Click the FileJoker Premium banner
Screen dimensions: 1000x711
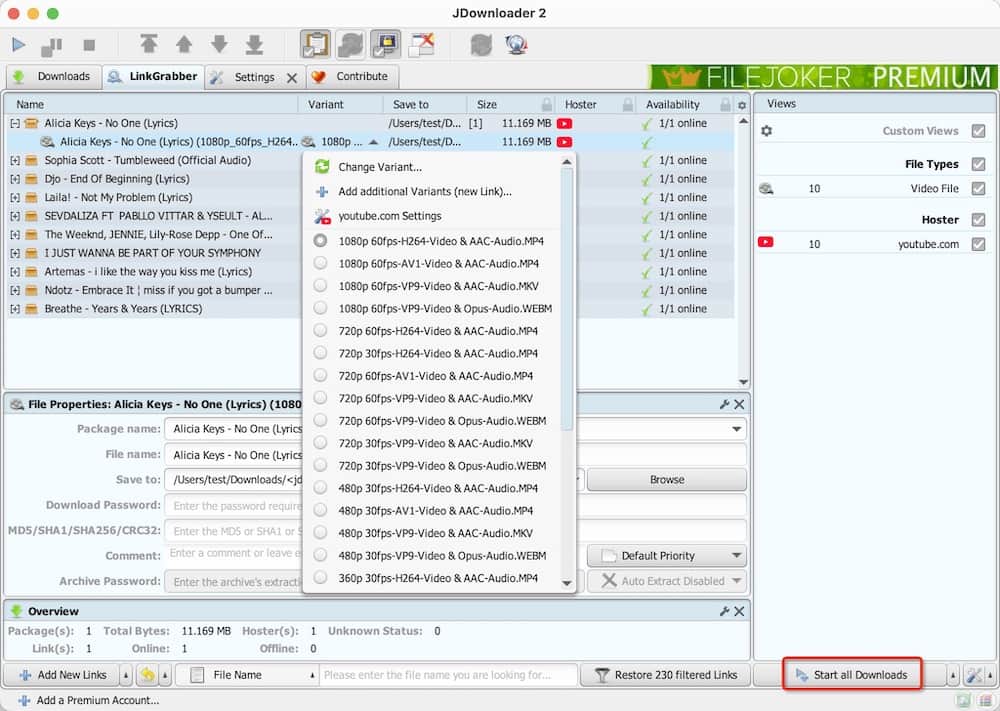coord(823,77)
